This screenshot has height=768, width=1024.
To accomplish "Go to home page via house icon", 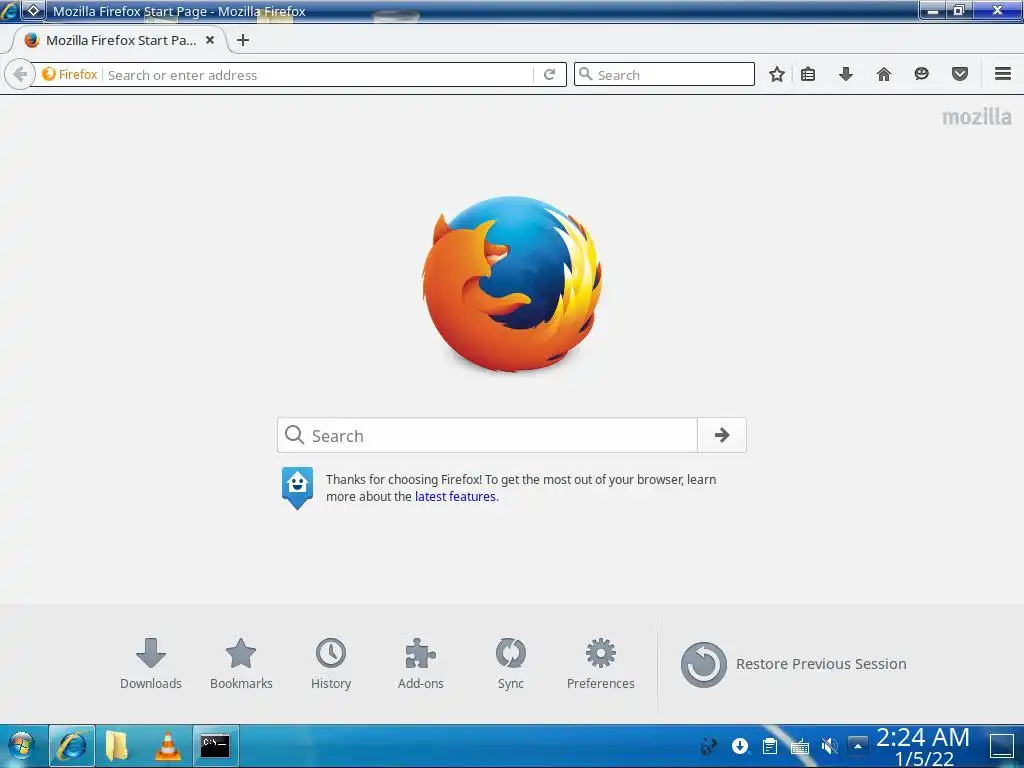I will [884, 74].
